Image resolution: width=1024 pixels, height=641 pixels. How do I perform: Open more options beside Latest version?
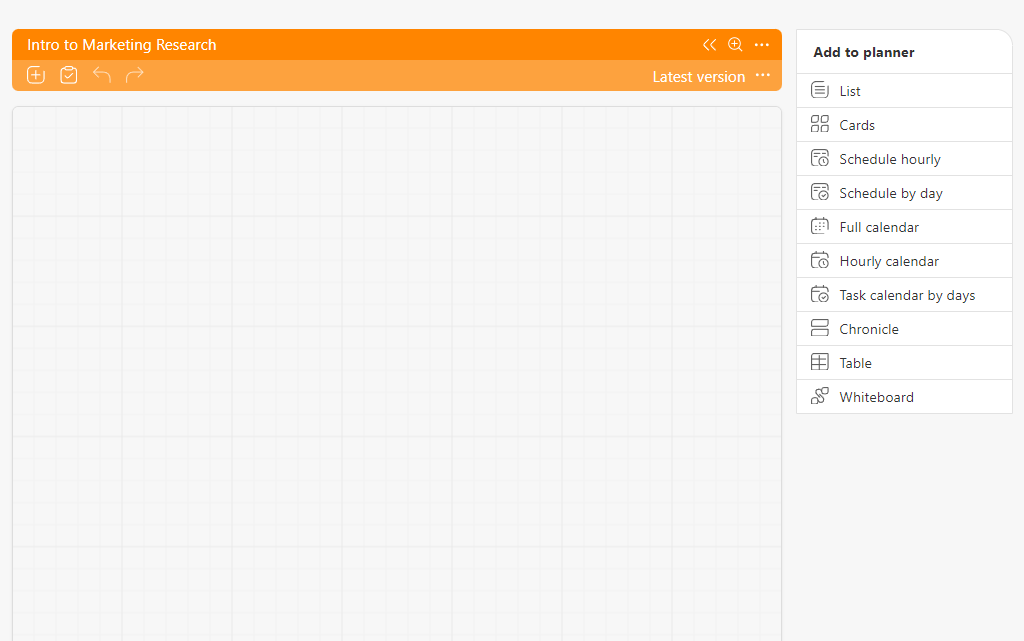click(763, 75)
